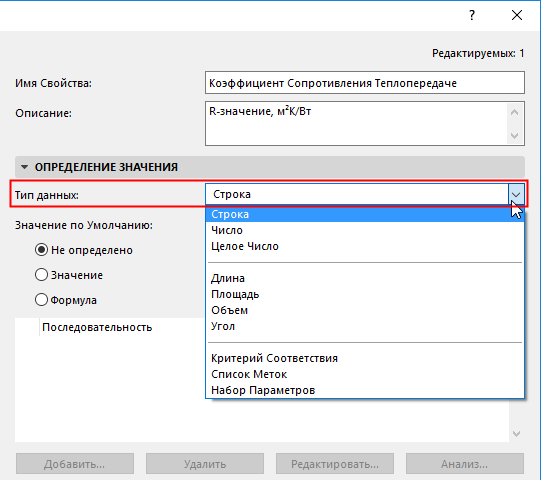The width and height of the screenshot is (541, 480).
Task: Choose Список Меток option
Action: [x=365, y=374]
